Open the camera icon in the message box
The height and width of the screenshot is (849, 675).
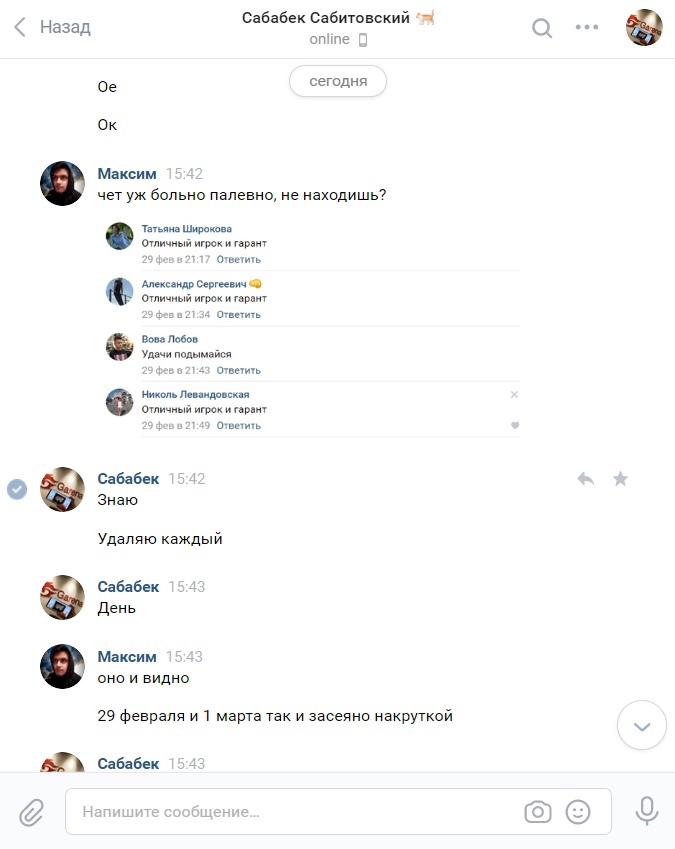coord(538,812)
